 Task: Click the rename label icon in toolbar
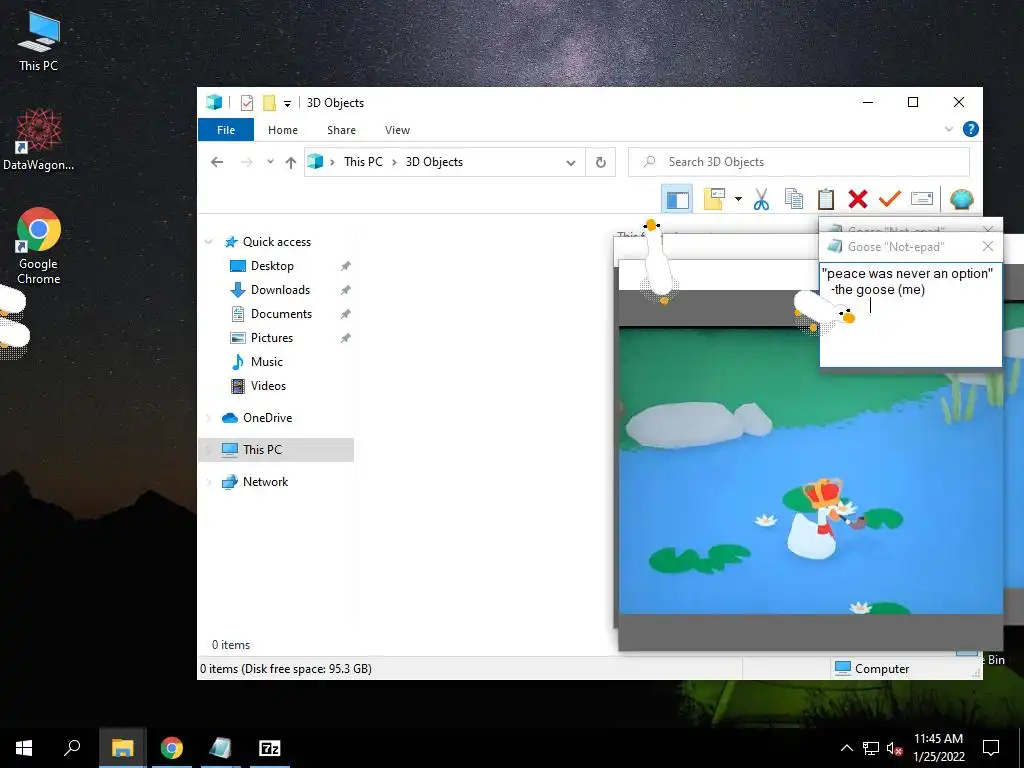click(x=921, y=198)
